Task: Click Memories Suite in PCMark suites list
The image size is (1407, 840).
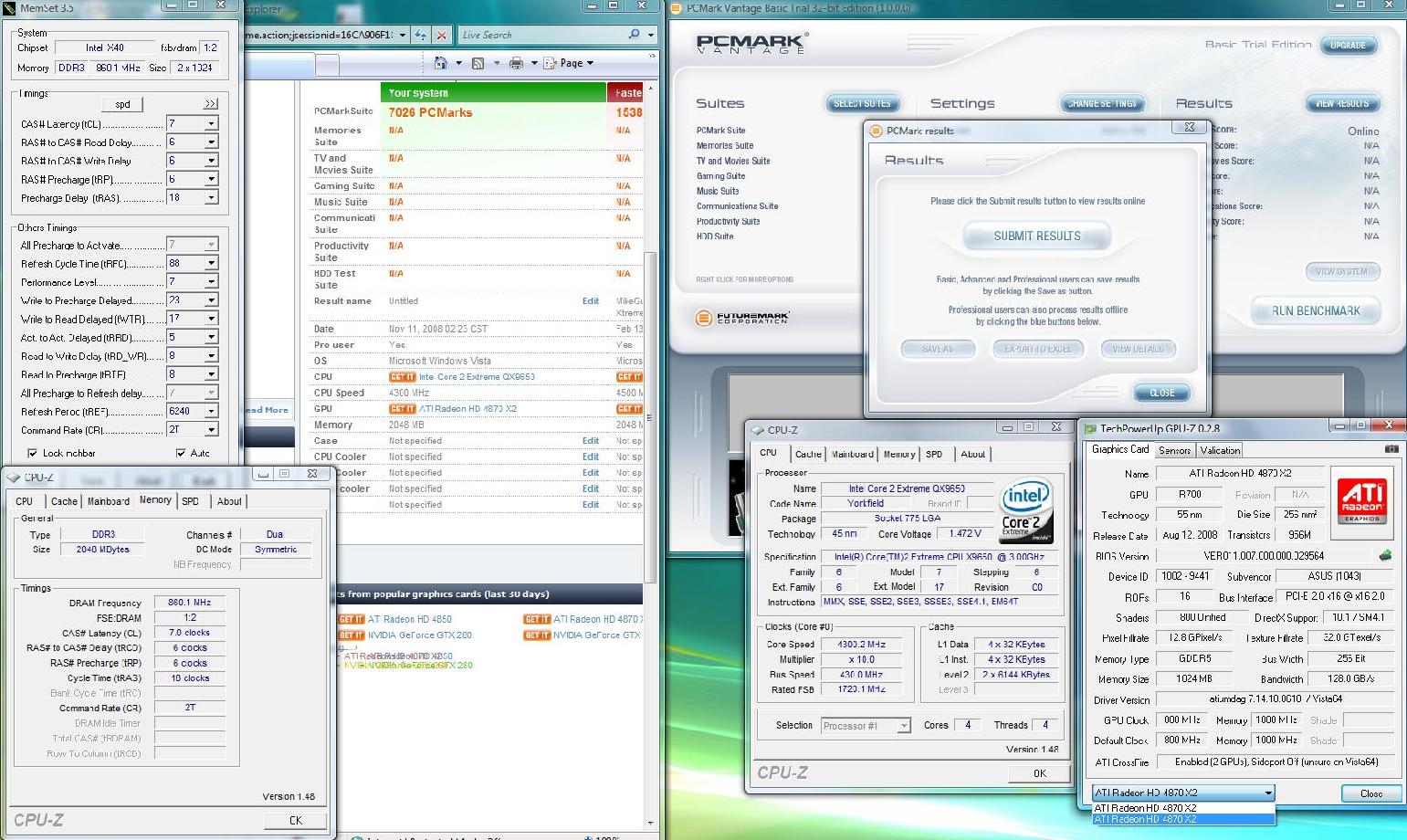Action: click(725, 146)
